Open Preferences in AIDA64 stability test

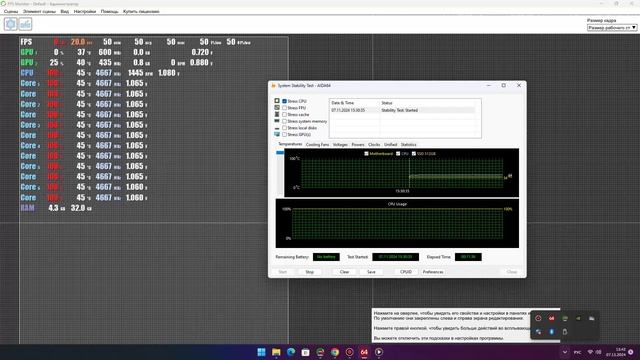(x=433, y=272)
